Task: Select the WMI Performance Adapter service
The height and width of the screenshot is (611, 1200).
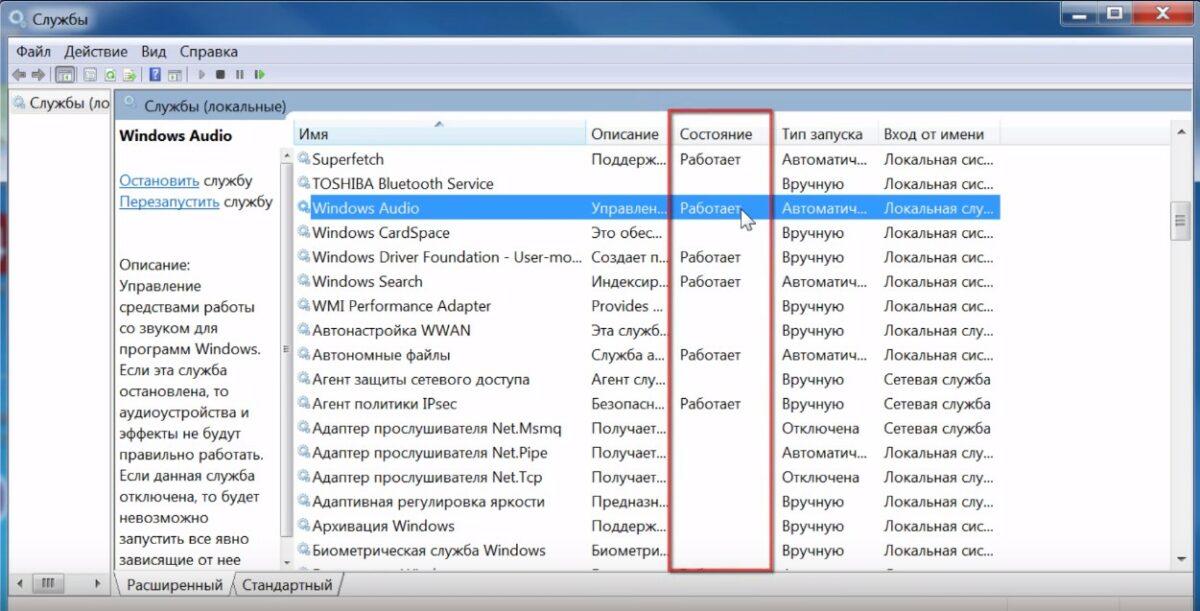Action: click(647, 306)
